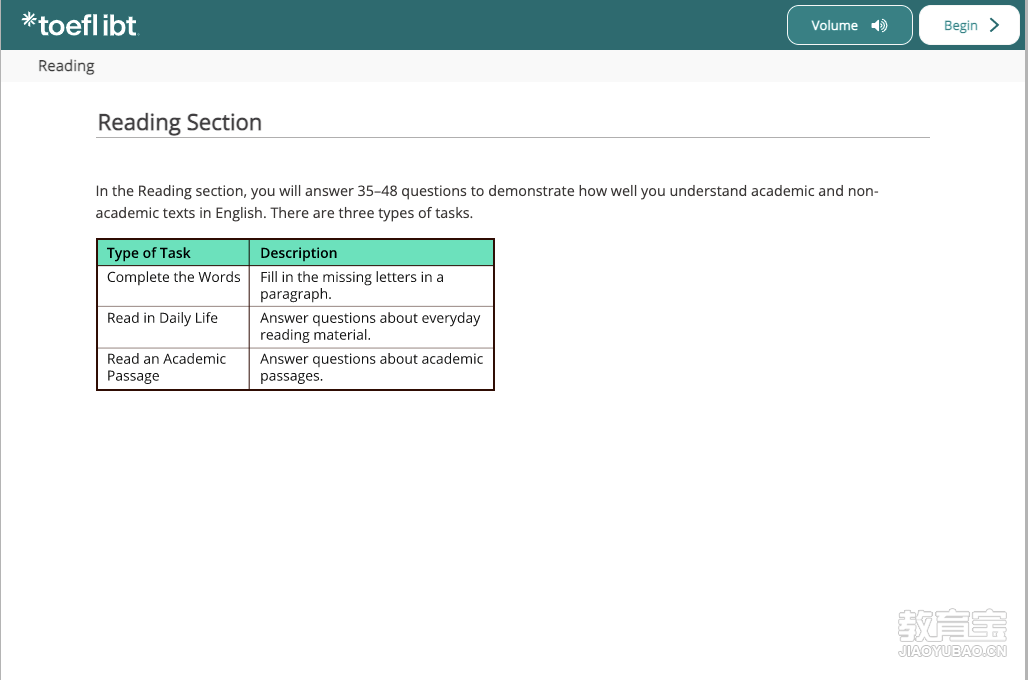
Task: Select the Reading breadcrumb label
Action: [x=66, y=66]
